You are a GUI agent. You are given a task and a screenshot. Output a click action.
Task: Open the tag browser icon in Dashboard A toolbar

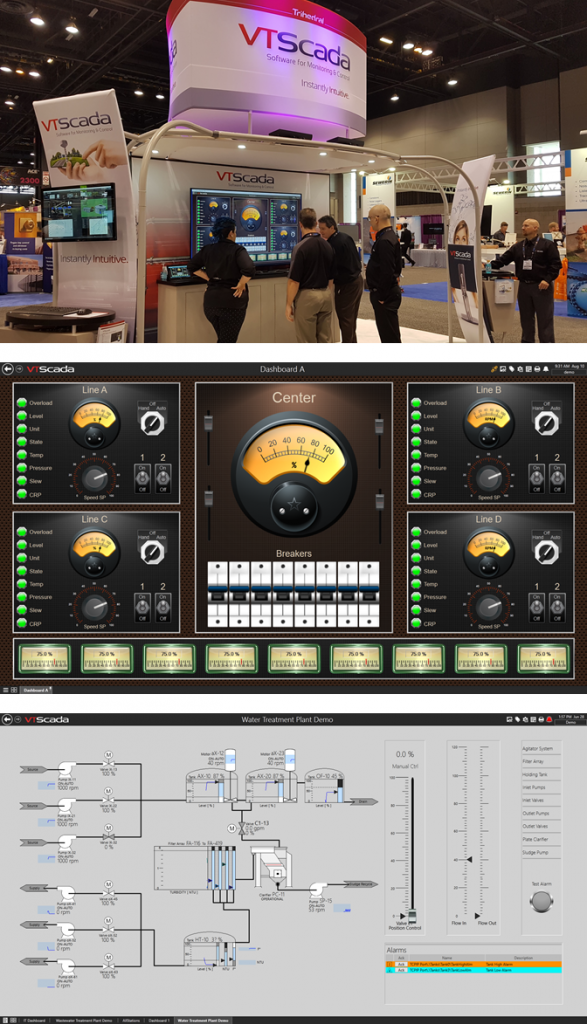click(x=511, y=369)
